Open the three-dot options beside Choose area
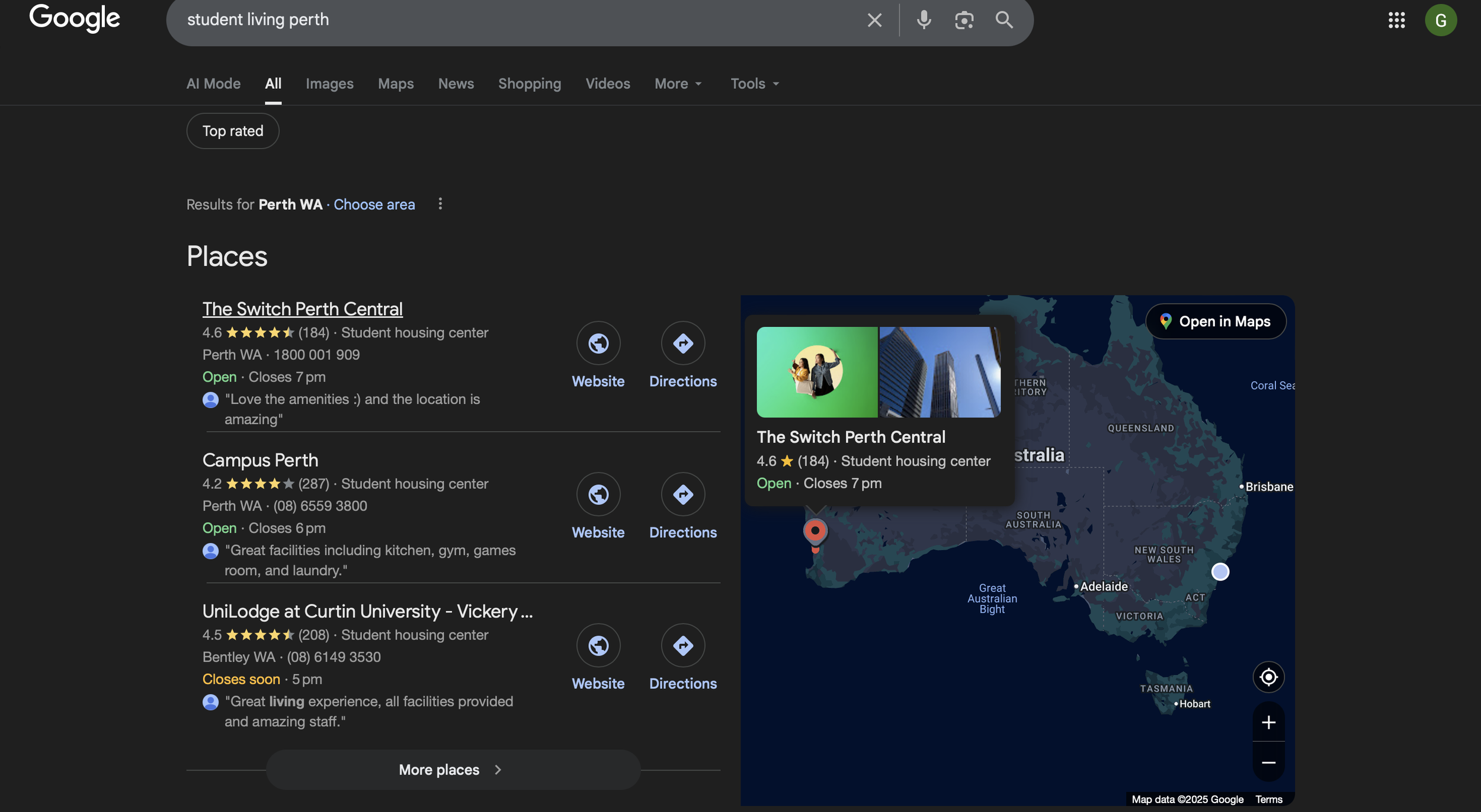Screen dimensions: 1481x812 pyautogui.click(x=440, y=204)
